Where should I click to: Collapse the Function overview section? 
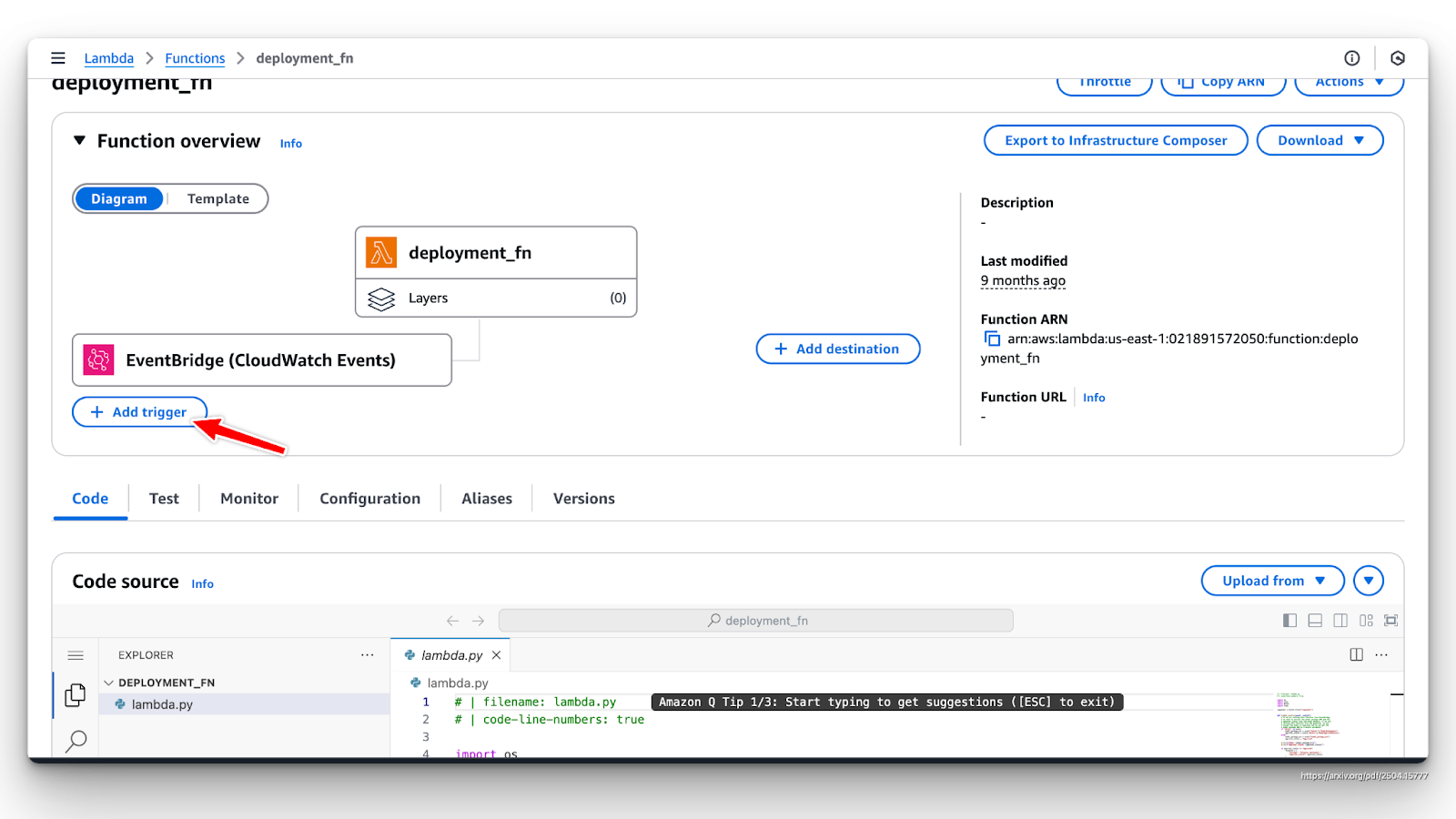click(x=79, y=140)
